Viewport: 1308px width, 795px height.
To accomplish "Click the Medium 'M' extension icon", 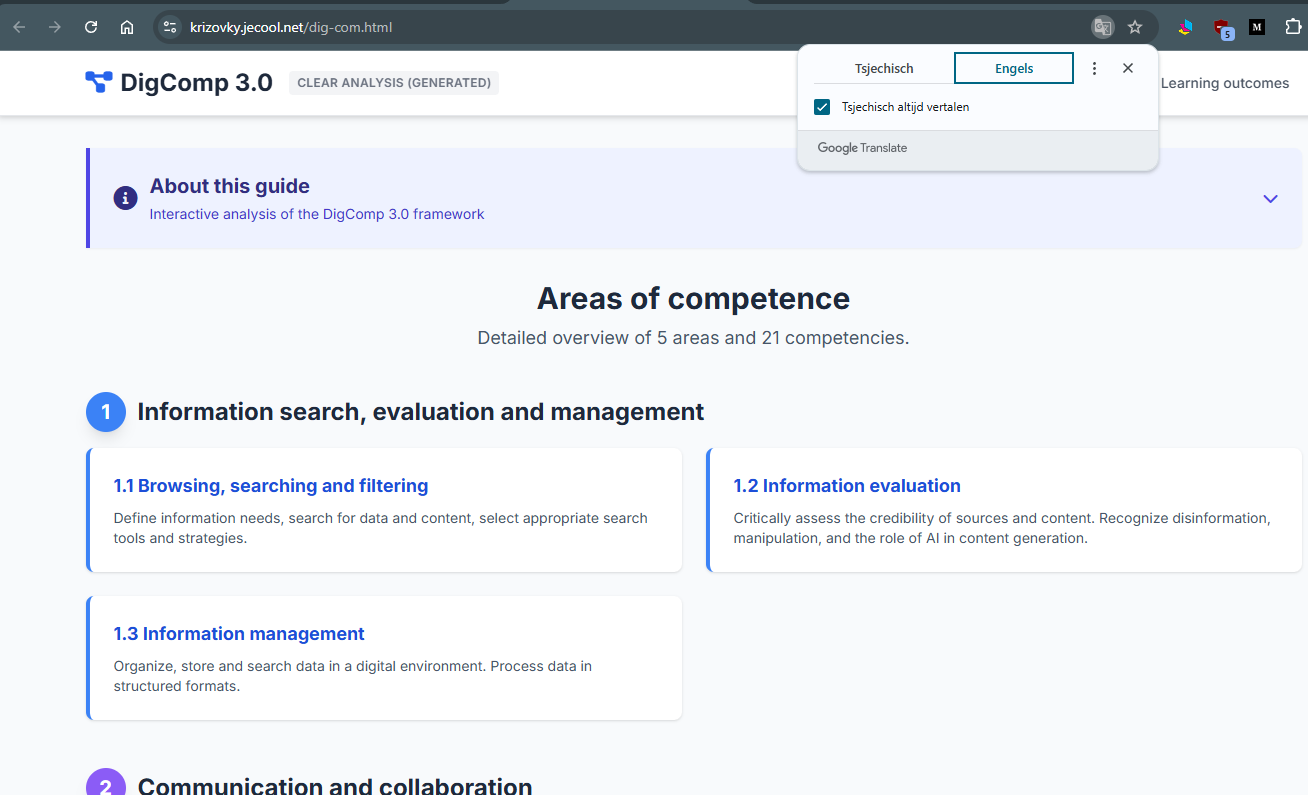I will pos(1257,27).
